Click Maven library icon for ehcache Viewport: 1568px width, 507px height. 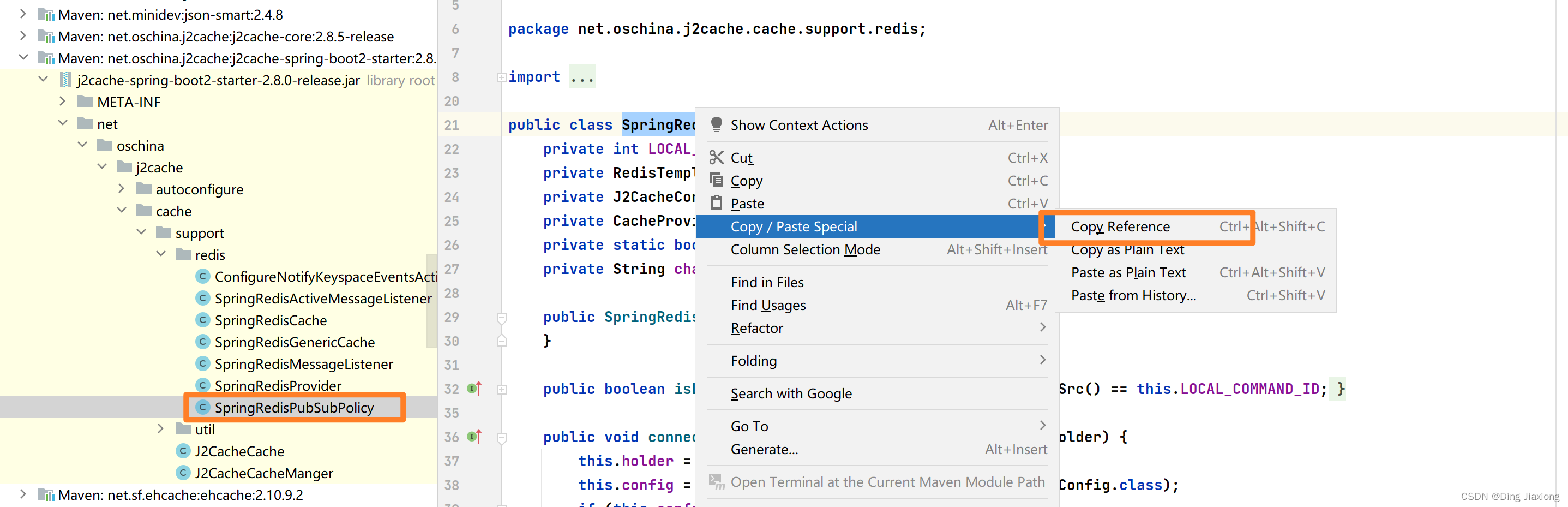pos(46,495)
